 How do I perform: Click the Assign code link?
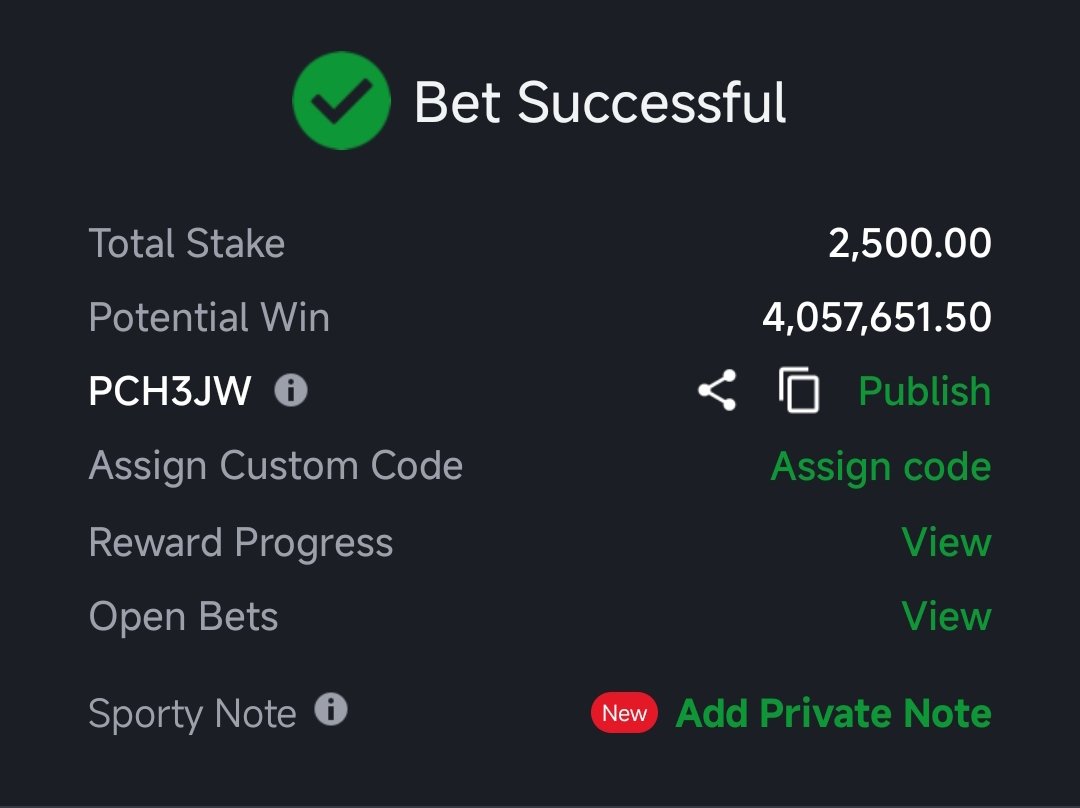click(881, 466)
